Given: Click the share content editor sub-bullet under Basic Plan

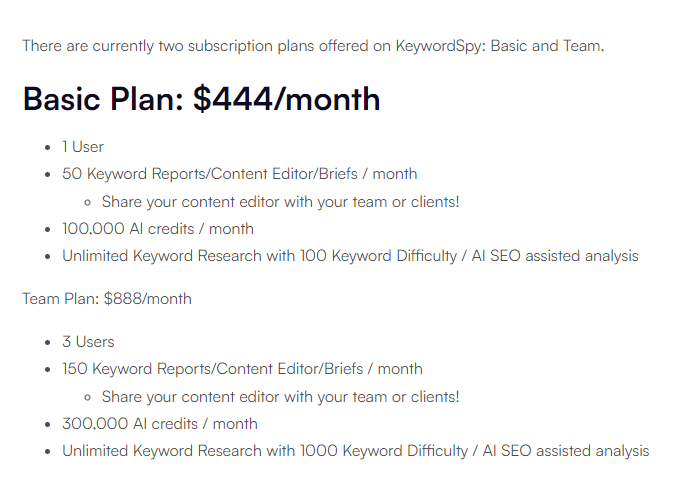Looking at the screenshot, I should (x=281, y=201).
